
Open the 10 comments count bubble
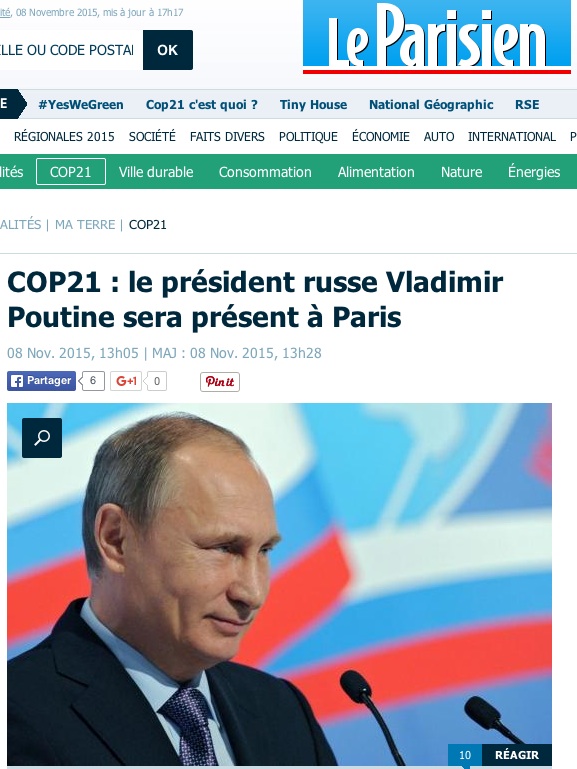point(465,755)
